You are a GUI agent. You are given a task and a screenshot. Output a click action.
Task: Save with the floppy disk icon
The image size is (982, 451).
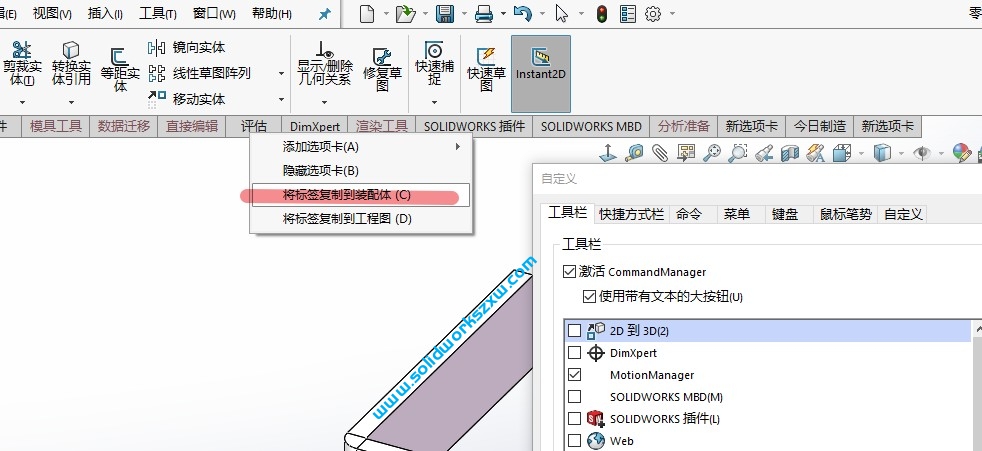point(445,14)
